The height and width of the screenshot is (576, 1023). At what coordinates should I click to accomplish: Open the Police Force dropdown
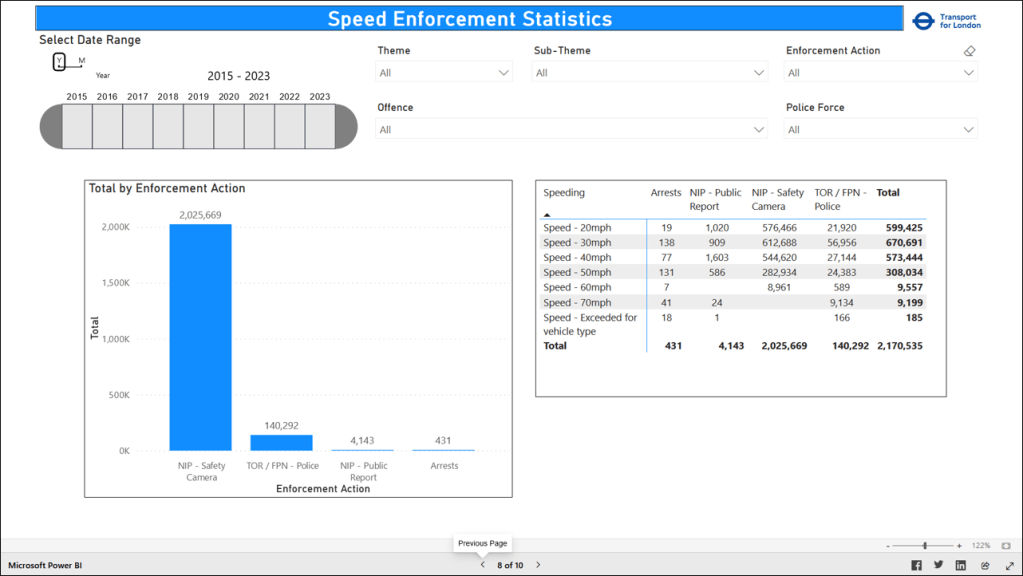click(x=881, y=130)
